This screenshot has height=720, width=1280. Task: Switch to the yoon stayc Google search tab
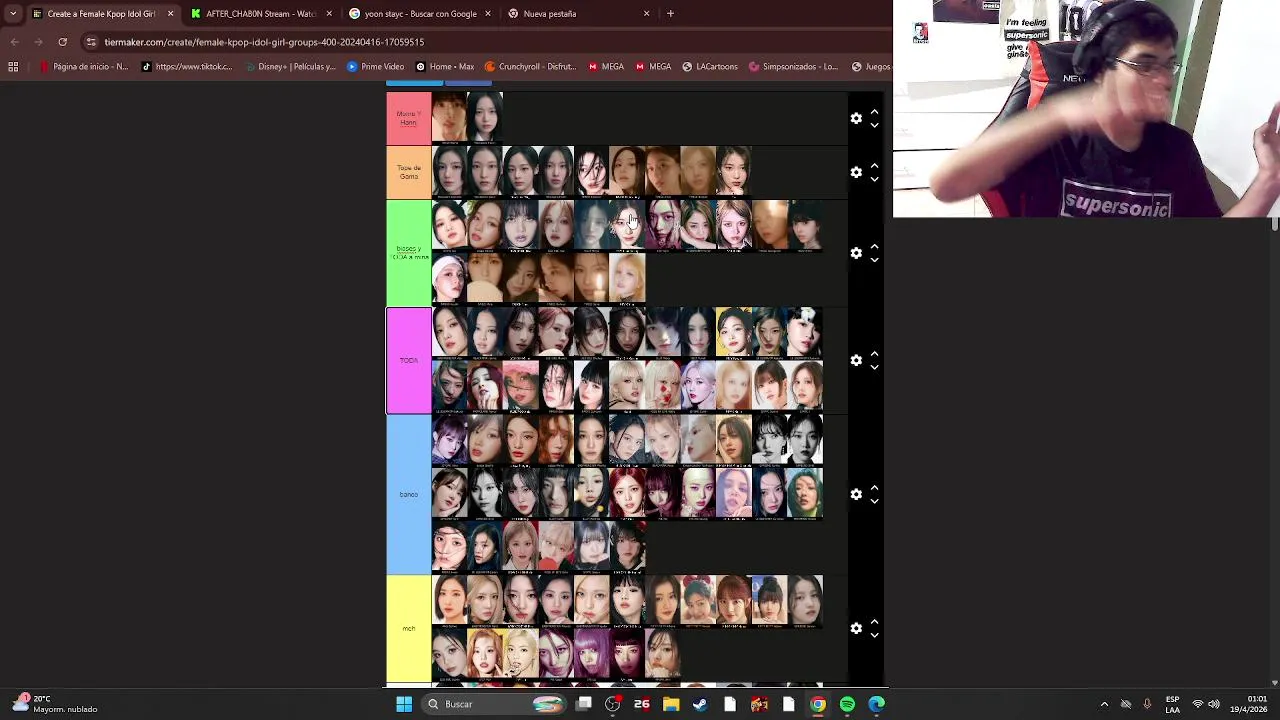pos(420,14)
